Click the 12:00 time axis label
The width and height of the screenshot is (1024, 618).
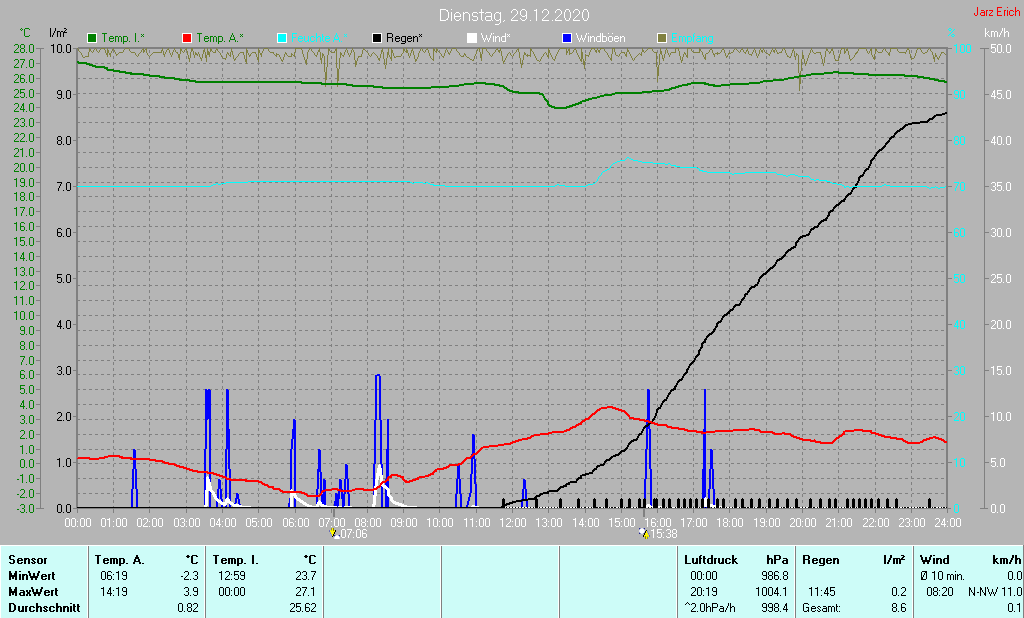(513, 523)
